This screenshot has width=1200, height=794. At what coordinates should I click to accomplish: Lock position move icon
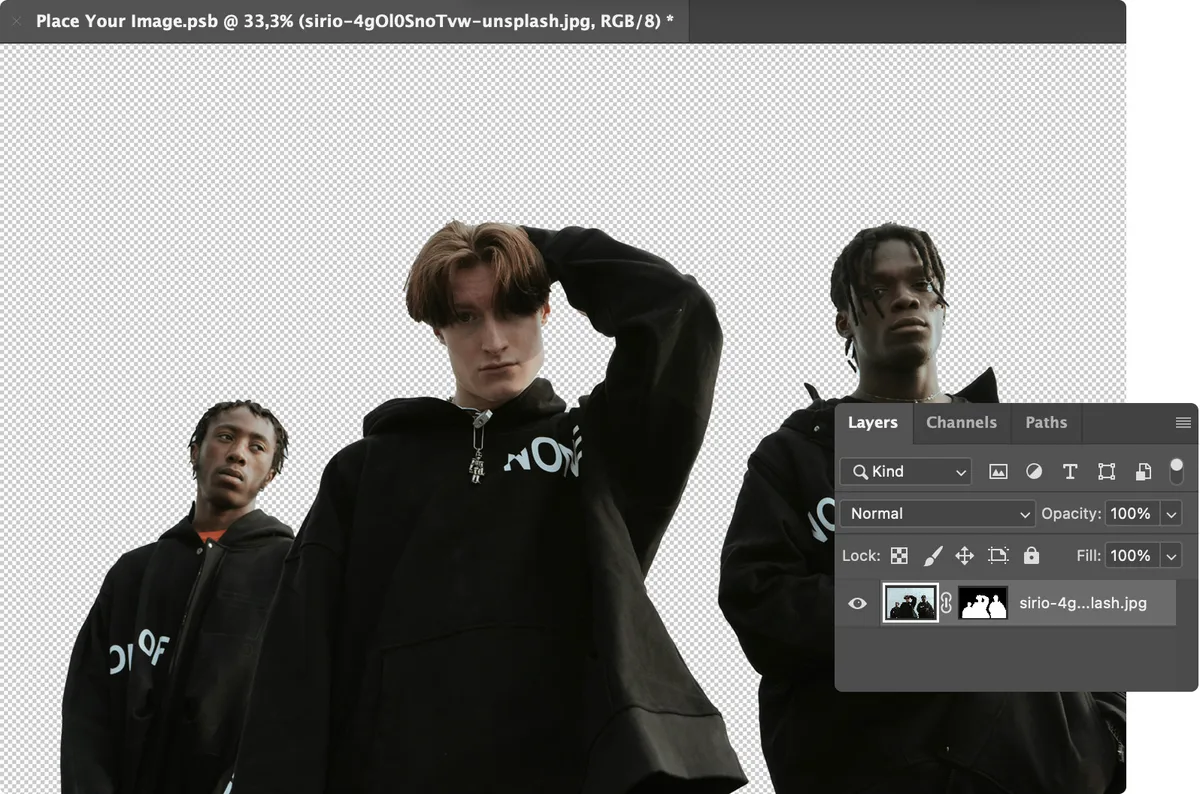965,556
